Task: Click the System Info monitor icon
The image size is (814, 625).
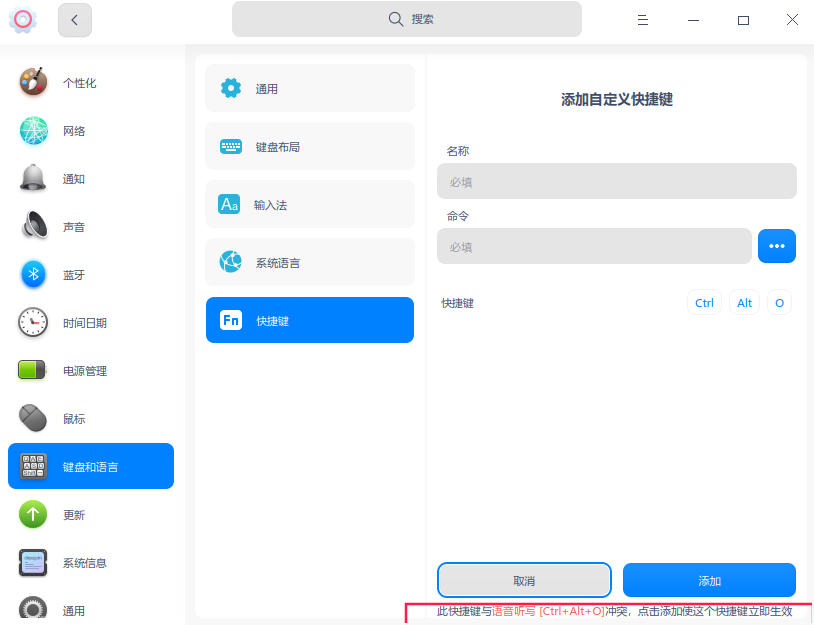Action: pyautogui.click(x=33, y=563)
